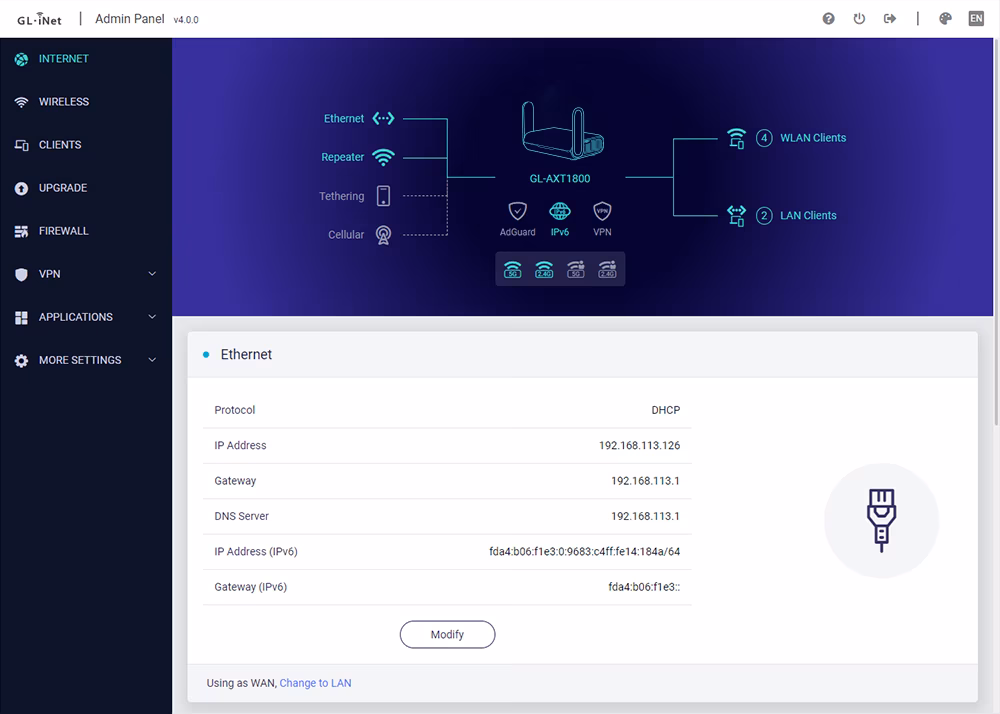Viewport: 1000px width, 714px height.
Task: Click the help question mark icon
Action: pyautogui.click(x=828, y=19)
